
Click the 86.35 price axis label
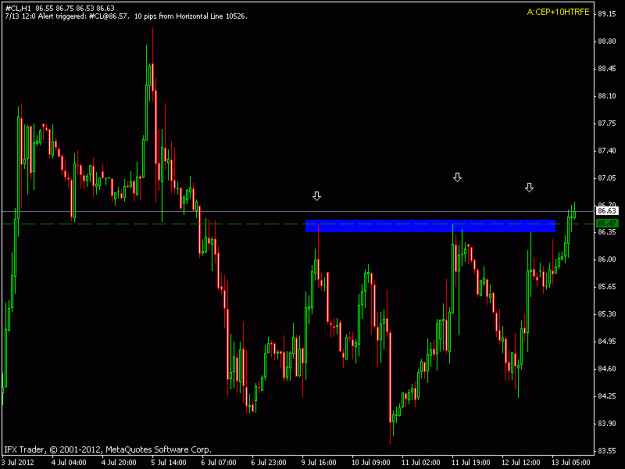pyautogui.click(x=607, y=232)
